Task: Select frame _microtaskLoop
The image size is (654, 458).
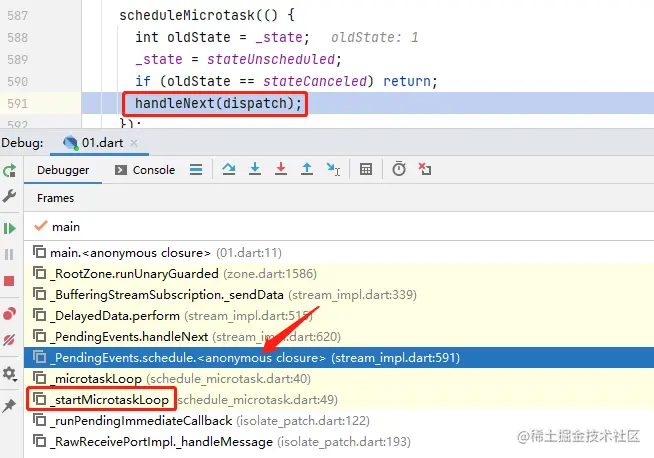Action: 339,379
